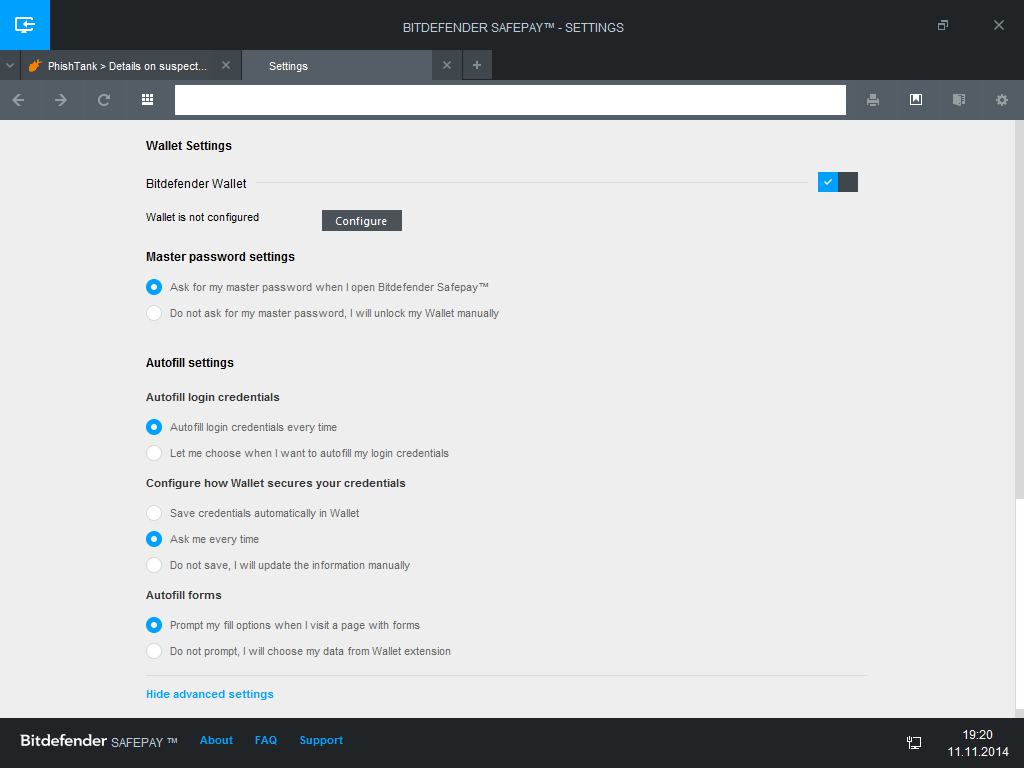This screenshot has width=1024, height=768.
Task: Click the Master password settings heading
Action: (x=220, y=257)
